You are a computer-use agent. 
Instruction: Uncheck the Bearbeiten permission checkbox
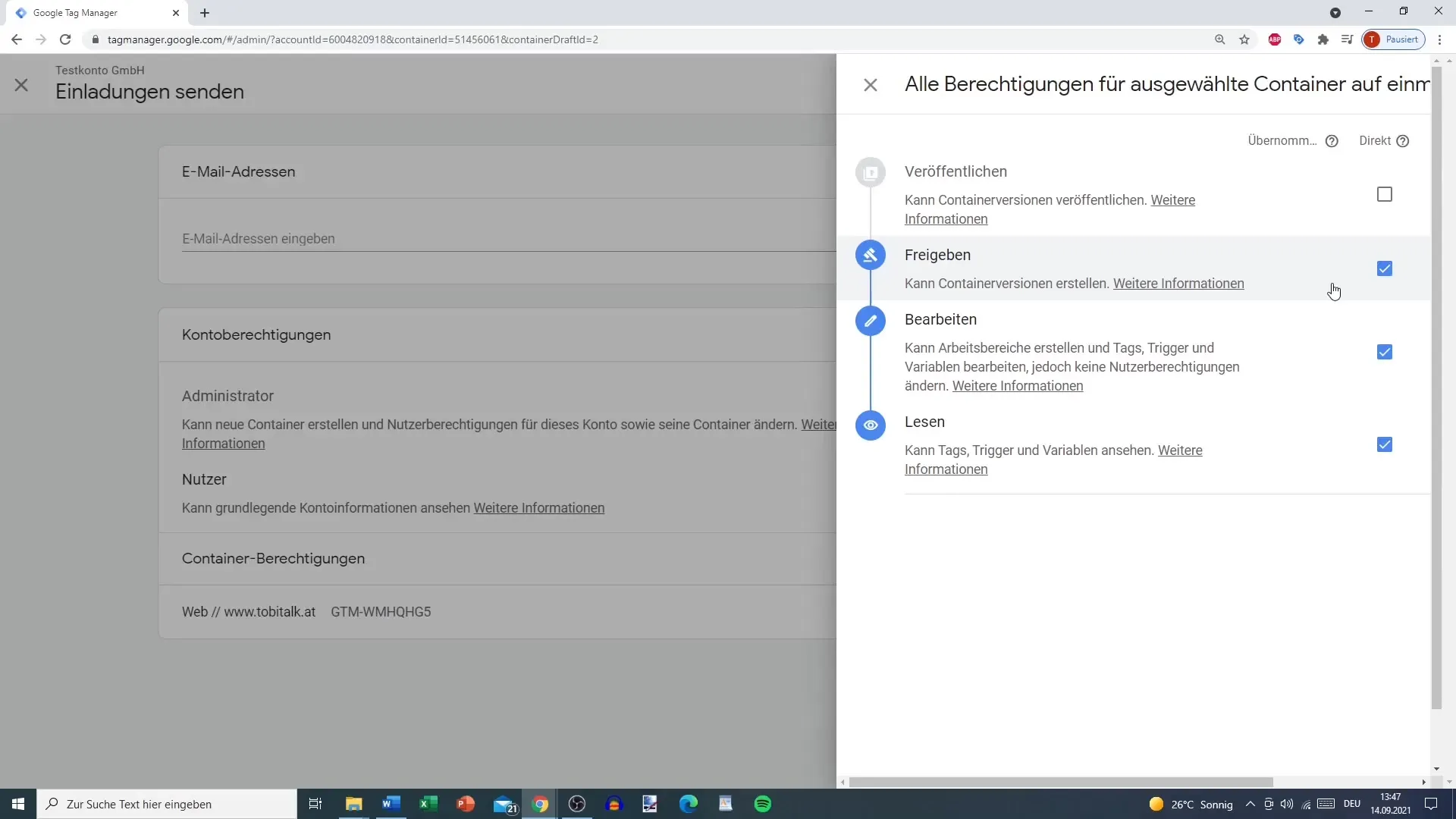point(1385,352)
